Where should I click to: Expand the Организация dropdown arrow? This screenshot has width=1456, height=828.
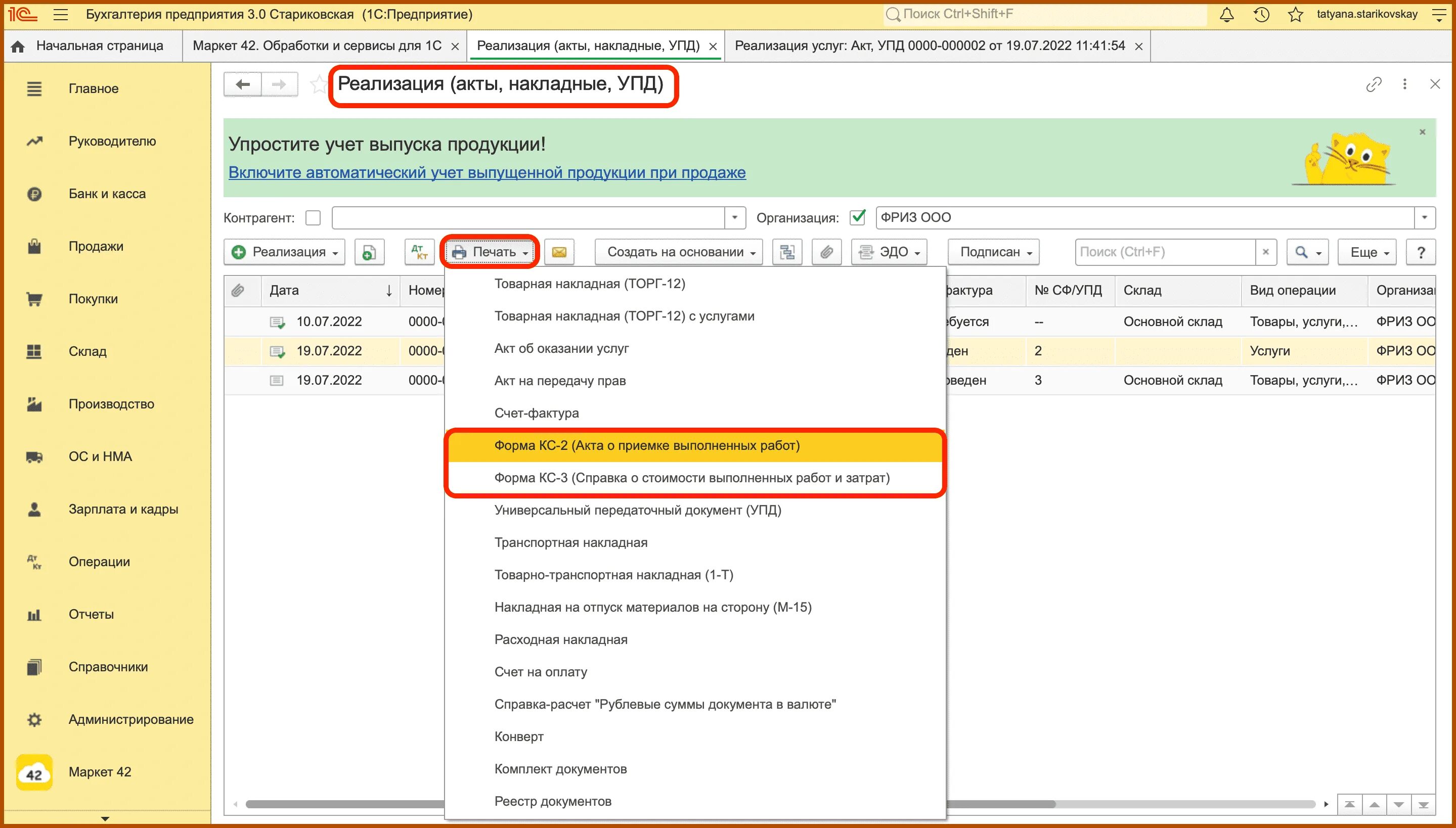pyautogui.click(x=1425, y=218)
